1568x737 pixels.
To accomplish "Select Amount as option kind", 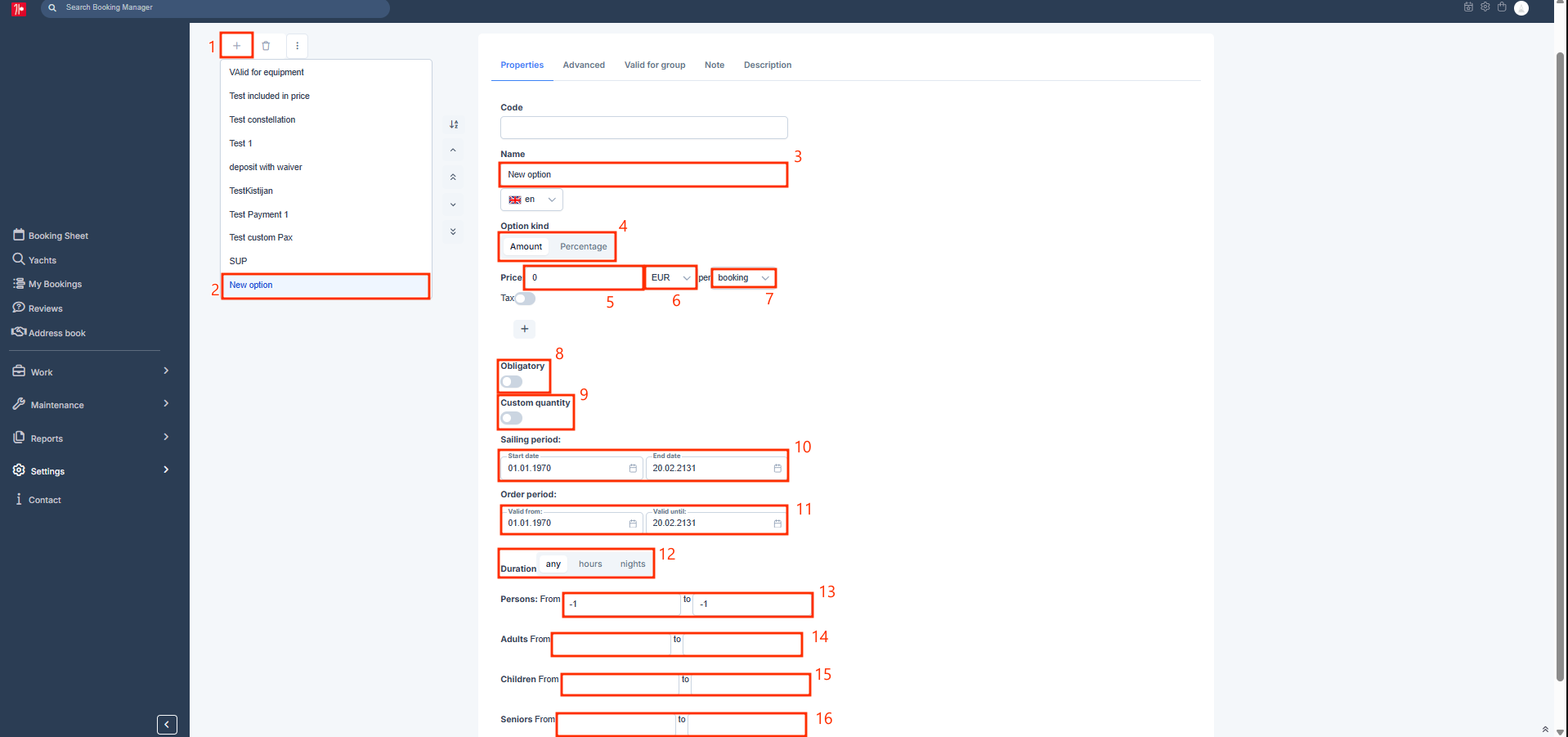I will pos(526,246).
